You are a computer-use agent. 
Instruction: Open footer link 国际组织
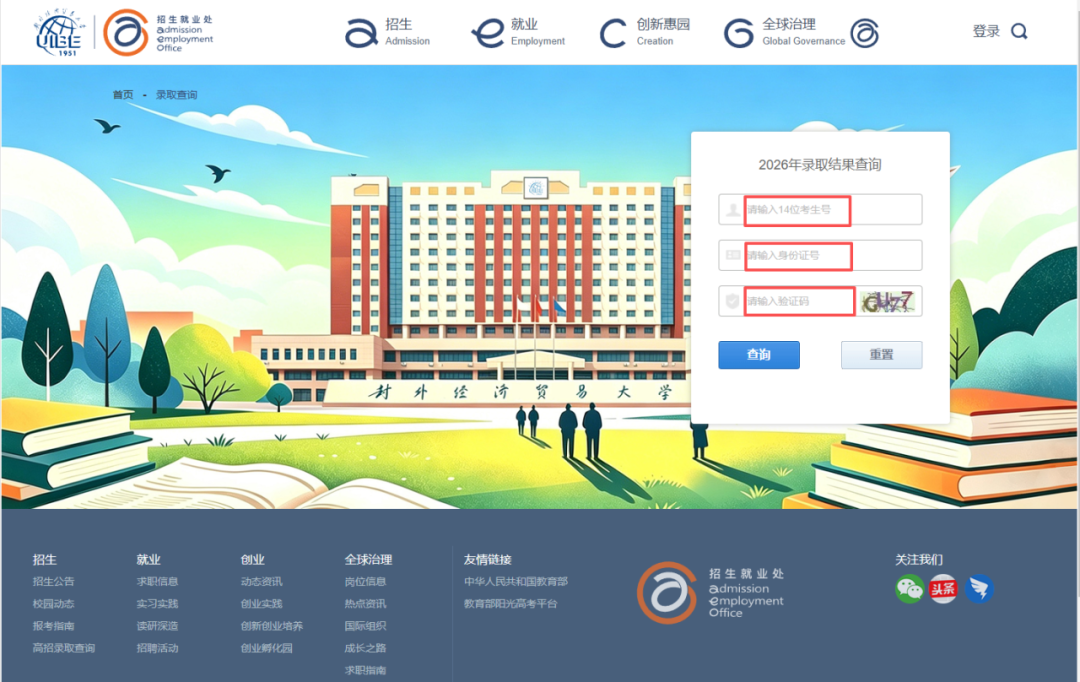[366, 626]
